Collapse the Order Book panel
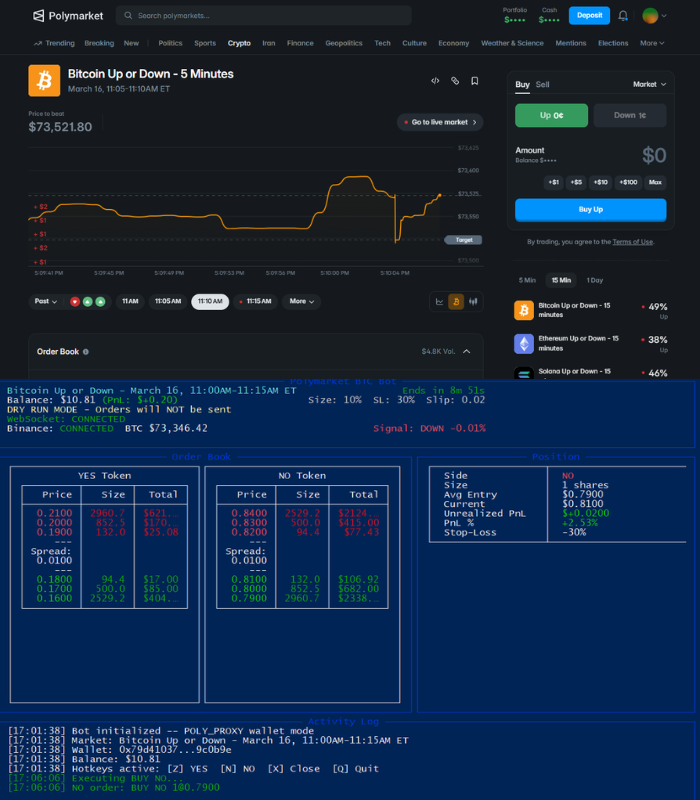This screenshot has height=800, width=700. 466,352
